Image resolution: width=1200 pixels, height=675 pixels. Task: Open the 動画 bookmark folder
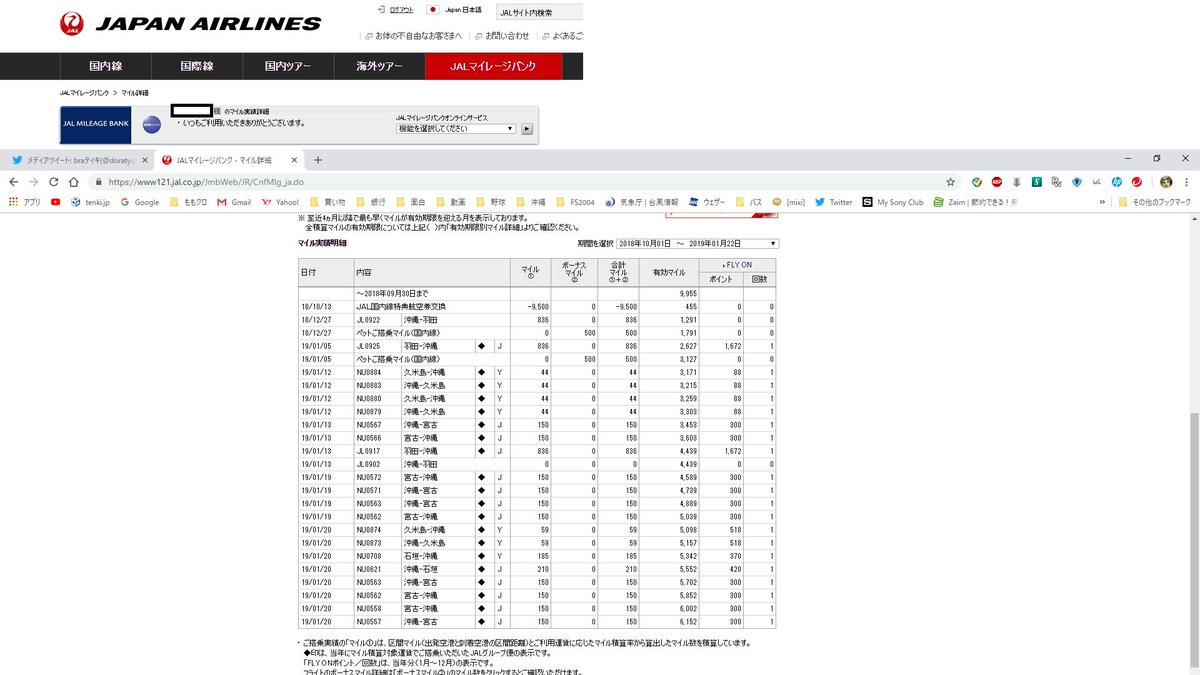coord(450,202)
